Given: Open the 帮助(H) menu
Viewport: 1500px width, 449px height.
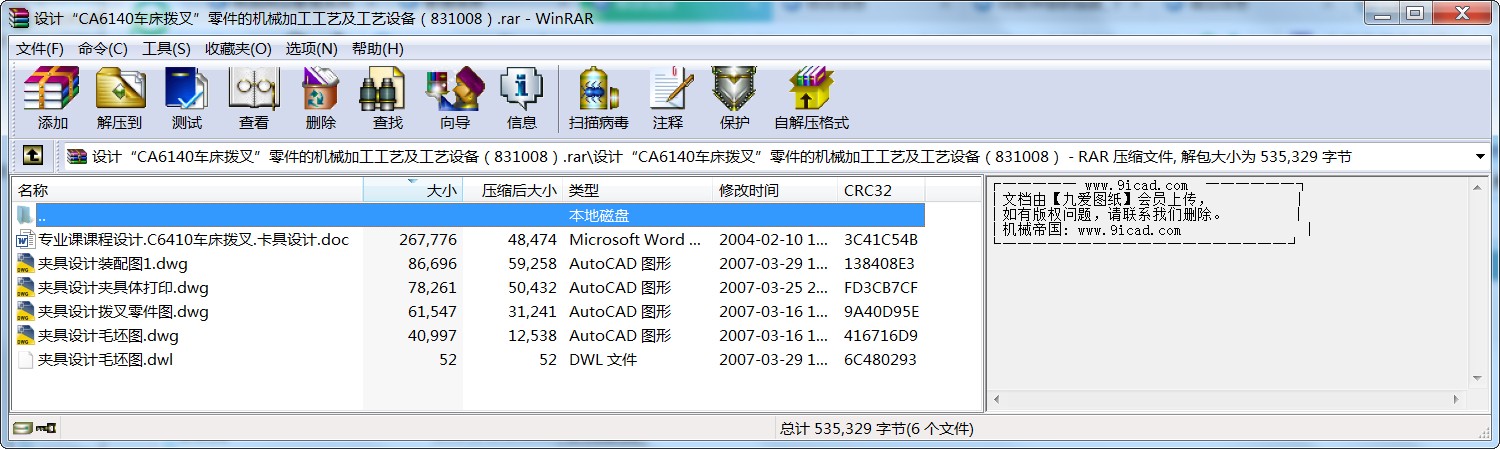Looking at the screenshot, I should point(378,49).
